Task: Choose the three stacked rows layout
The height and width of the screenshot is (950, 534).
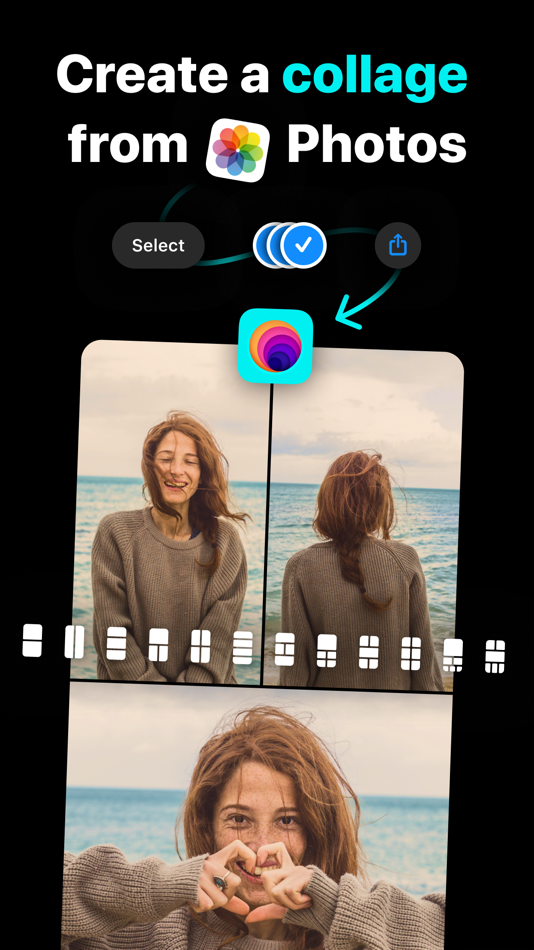Action: [116, 643]
